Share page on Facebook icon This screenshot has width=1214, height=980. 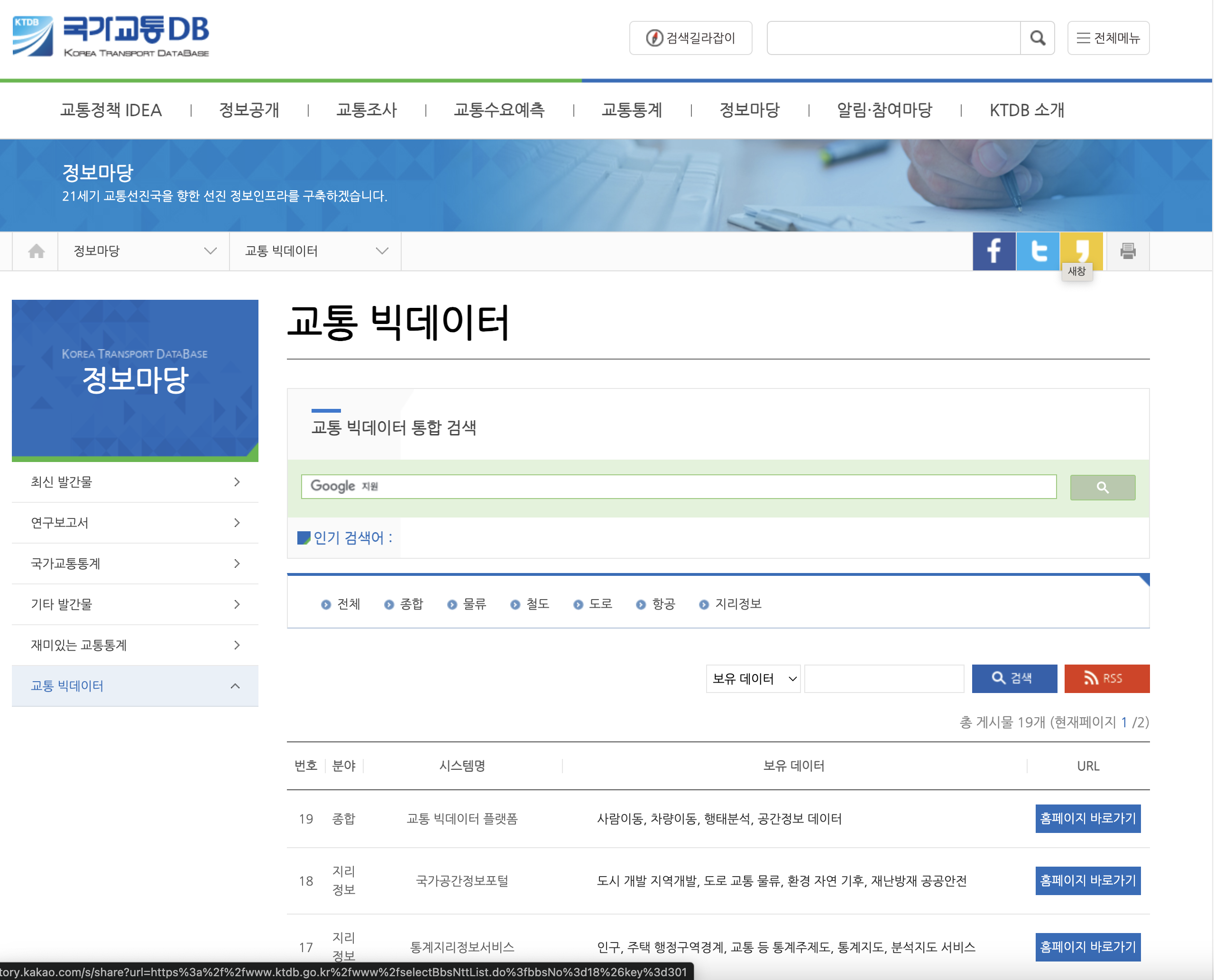[x=993, y=251]
